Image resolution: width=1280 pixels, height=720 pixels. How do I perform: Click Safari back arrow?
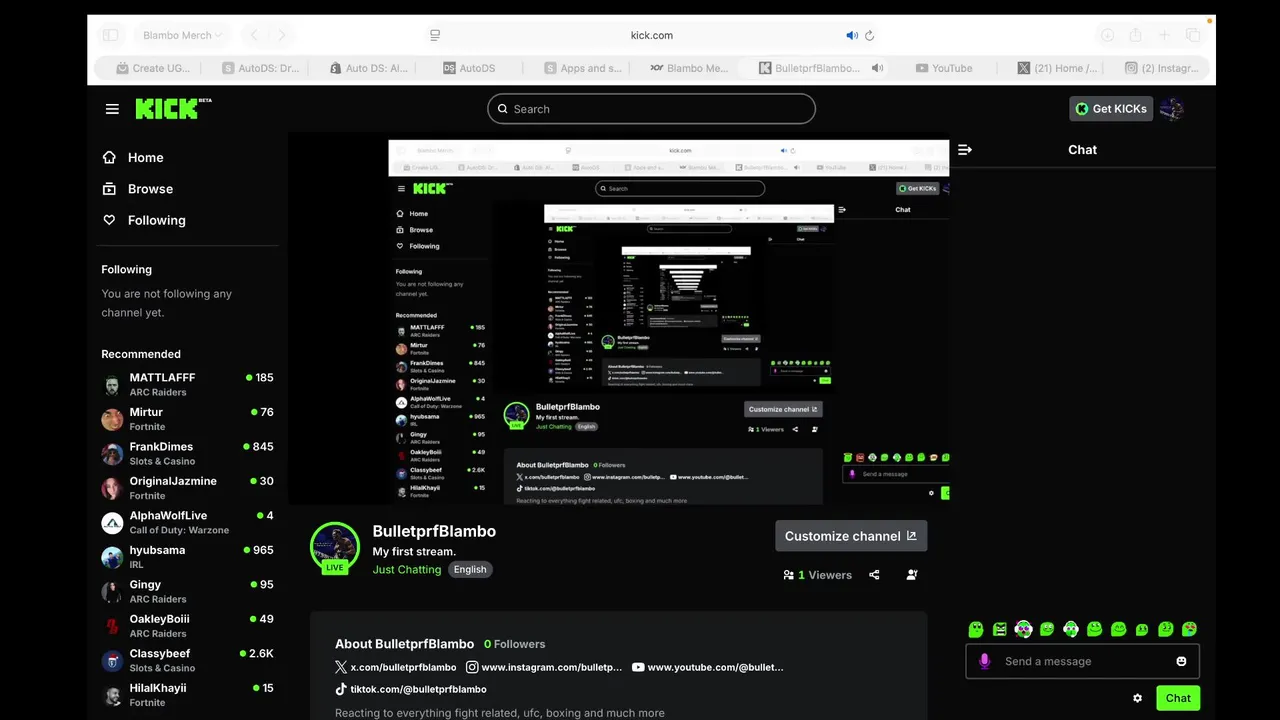tap(254, 35)
